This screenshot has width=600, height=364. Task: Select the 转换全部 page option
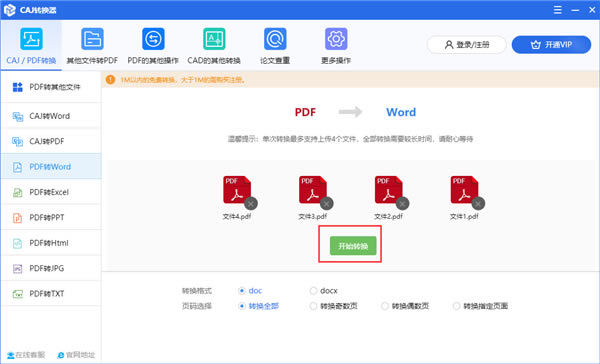tap(241, 306)
